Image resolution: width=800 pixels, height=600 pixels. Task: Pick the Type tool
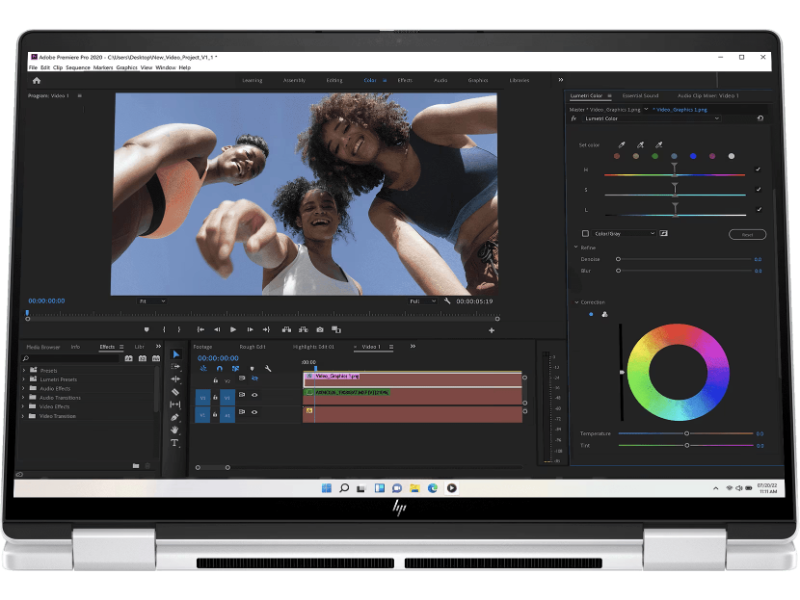[175, 442]
